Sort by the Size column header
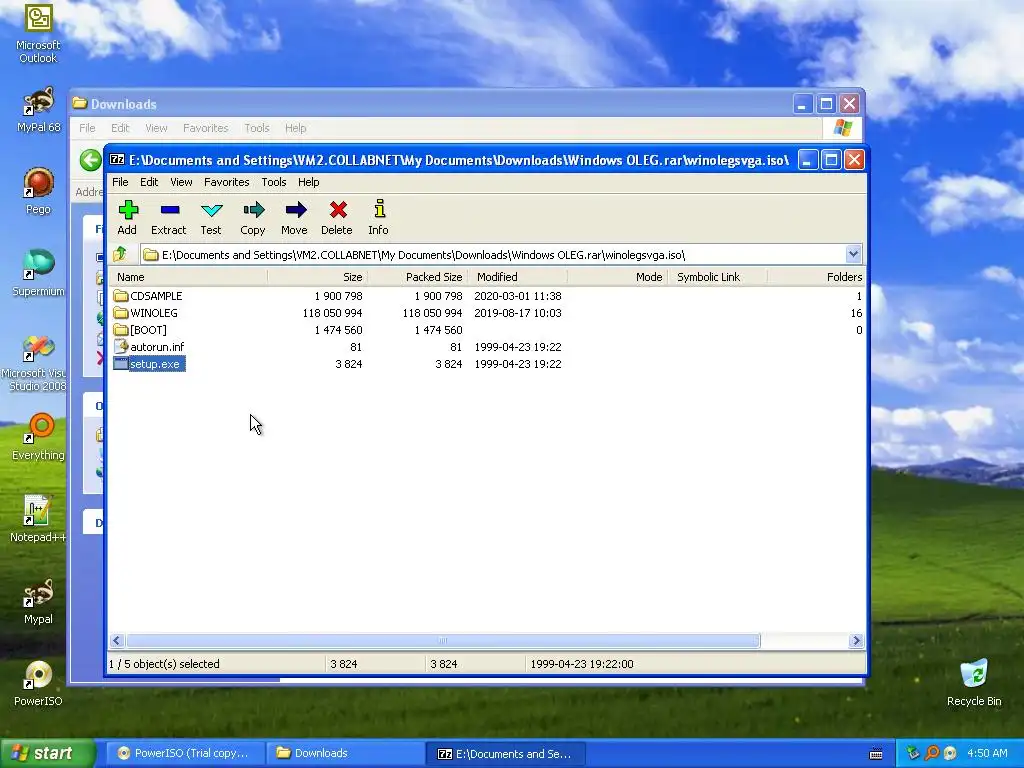The image size is (1024, 768). coord(317,277)
